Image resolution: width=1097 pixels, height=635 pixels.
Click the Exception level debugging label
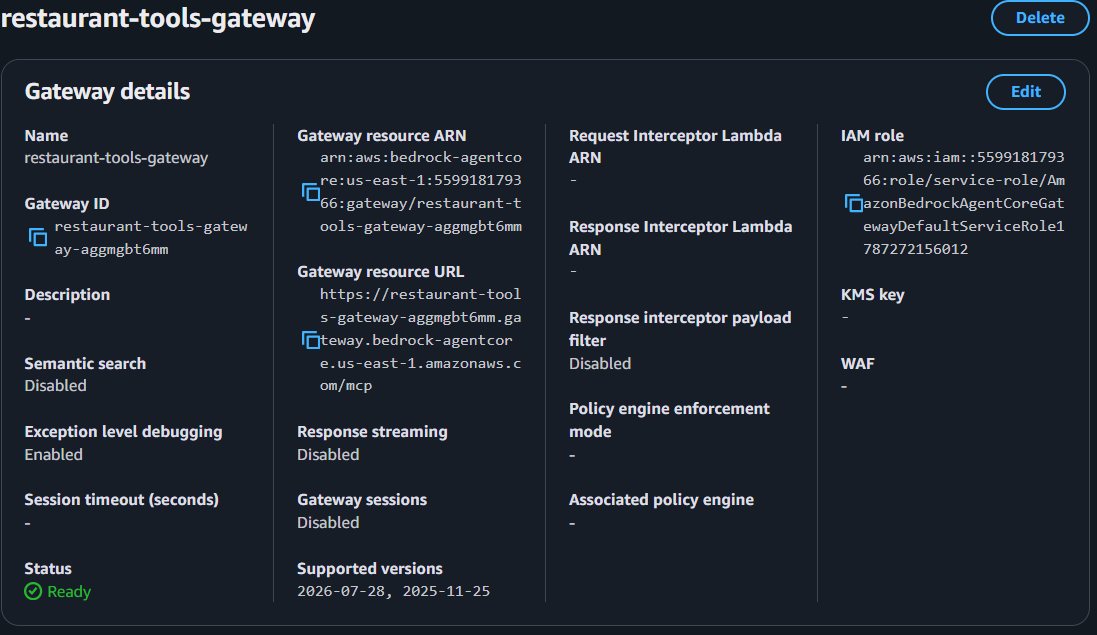click(x=123, y=431)
